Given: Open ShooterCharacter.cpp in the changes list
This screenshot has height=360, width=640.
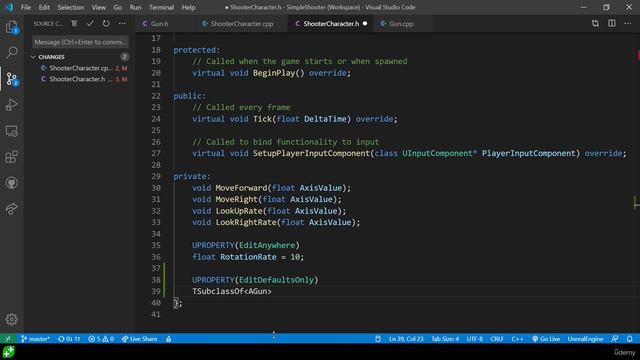Looking at the screenshot, I should pos(80,68).
